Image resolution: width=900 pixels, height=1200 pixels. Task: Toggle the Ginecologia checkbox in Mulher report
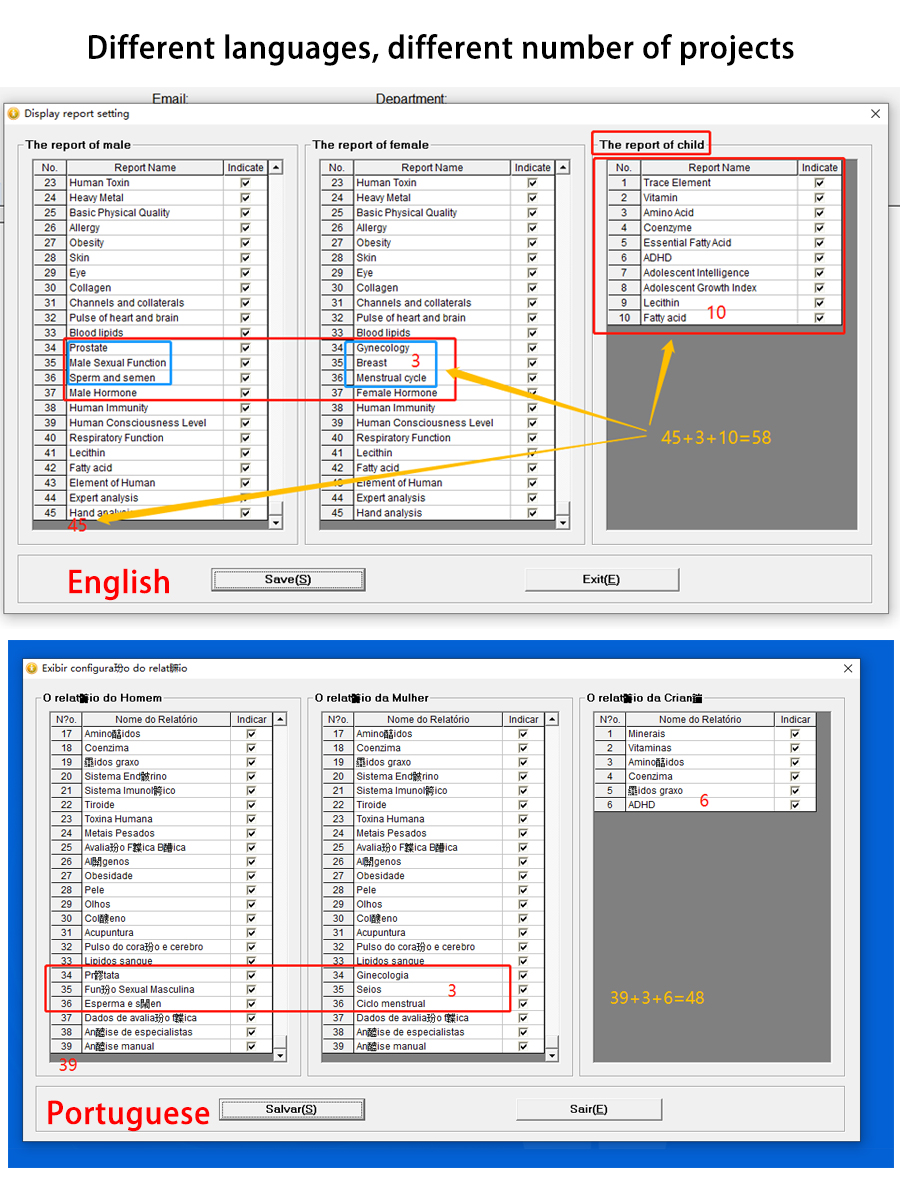tap(523, 975)
